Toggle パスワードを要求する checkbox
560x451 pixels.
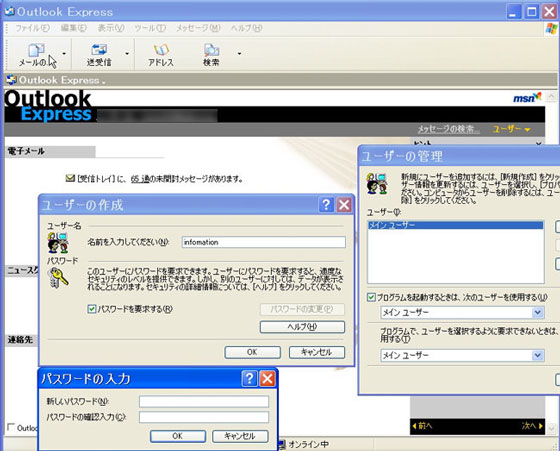click(92, 309)
